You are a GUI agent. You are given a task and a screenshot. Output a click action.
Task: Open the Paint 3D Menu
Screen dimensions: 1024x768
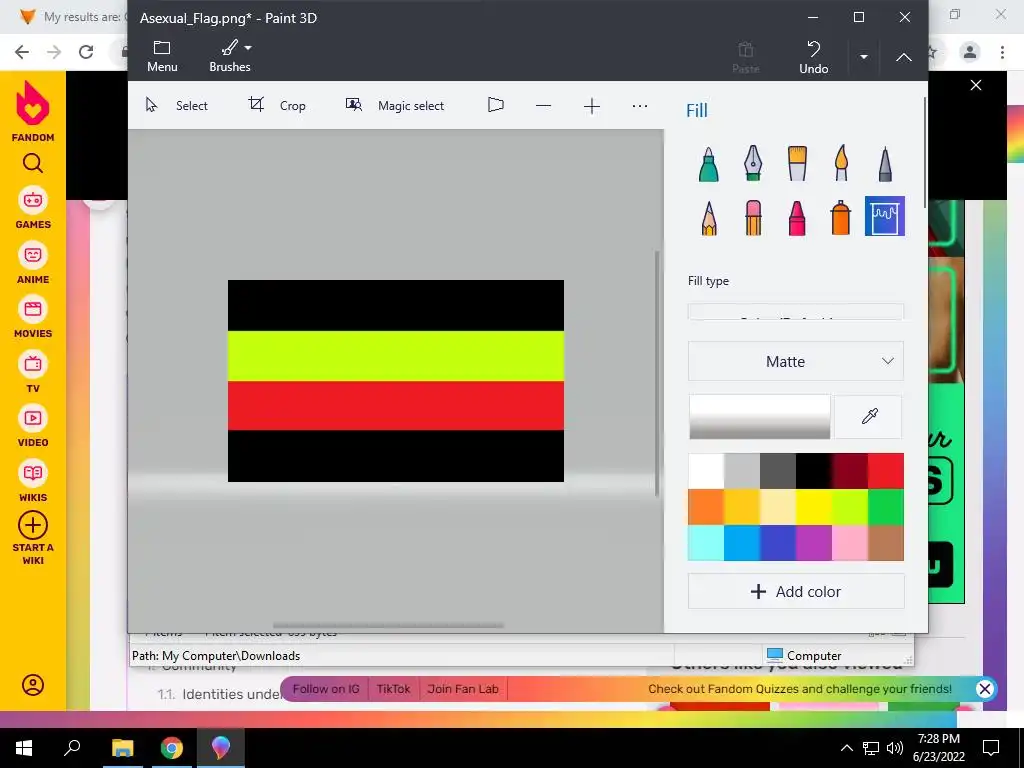pyautogui.click(x=162, y=56)
